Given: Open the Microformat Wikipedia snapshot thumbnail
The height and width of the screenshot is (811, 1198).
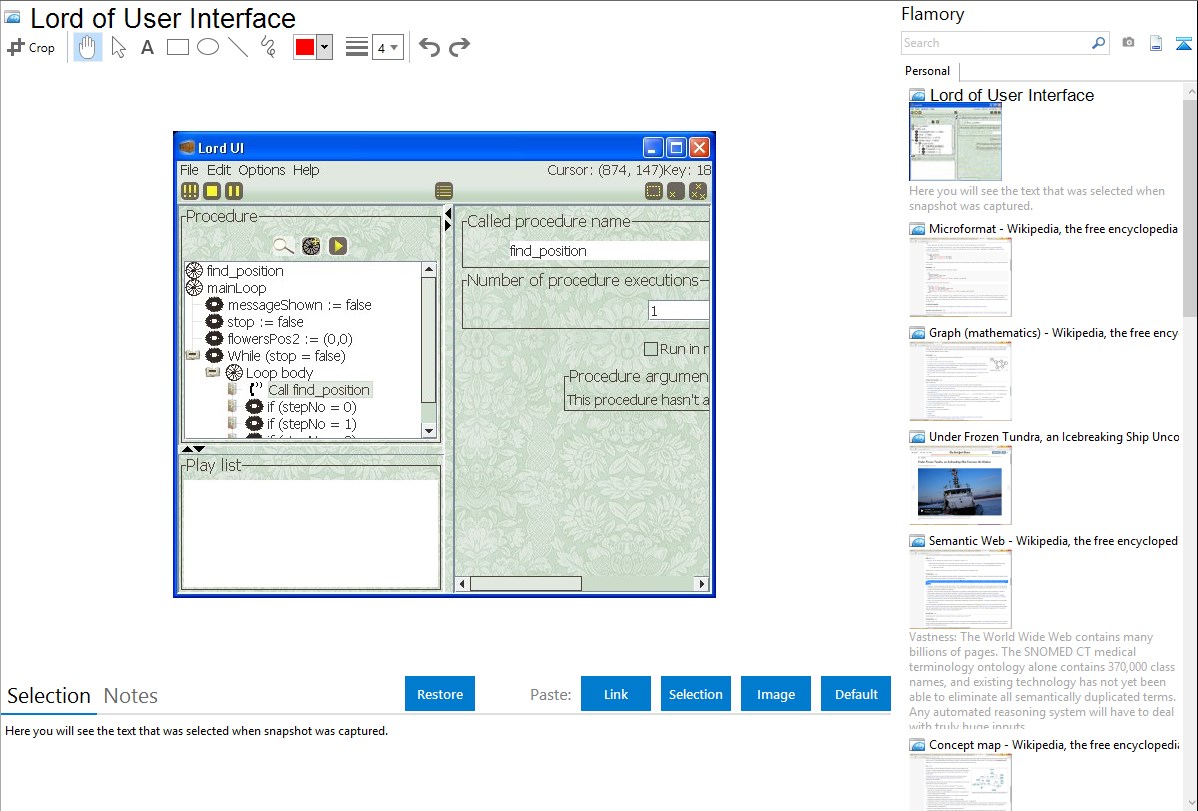Looking at the screenshot, I should pyautogui.click(x=960, y=277).
